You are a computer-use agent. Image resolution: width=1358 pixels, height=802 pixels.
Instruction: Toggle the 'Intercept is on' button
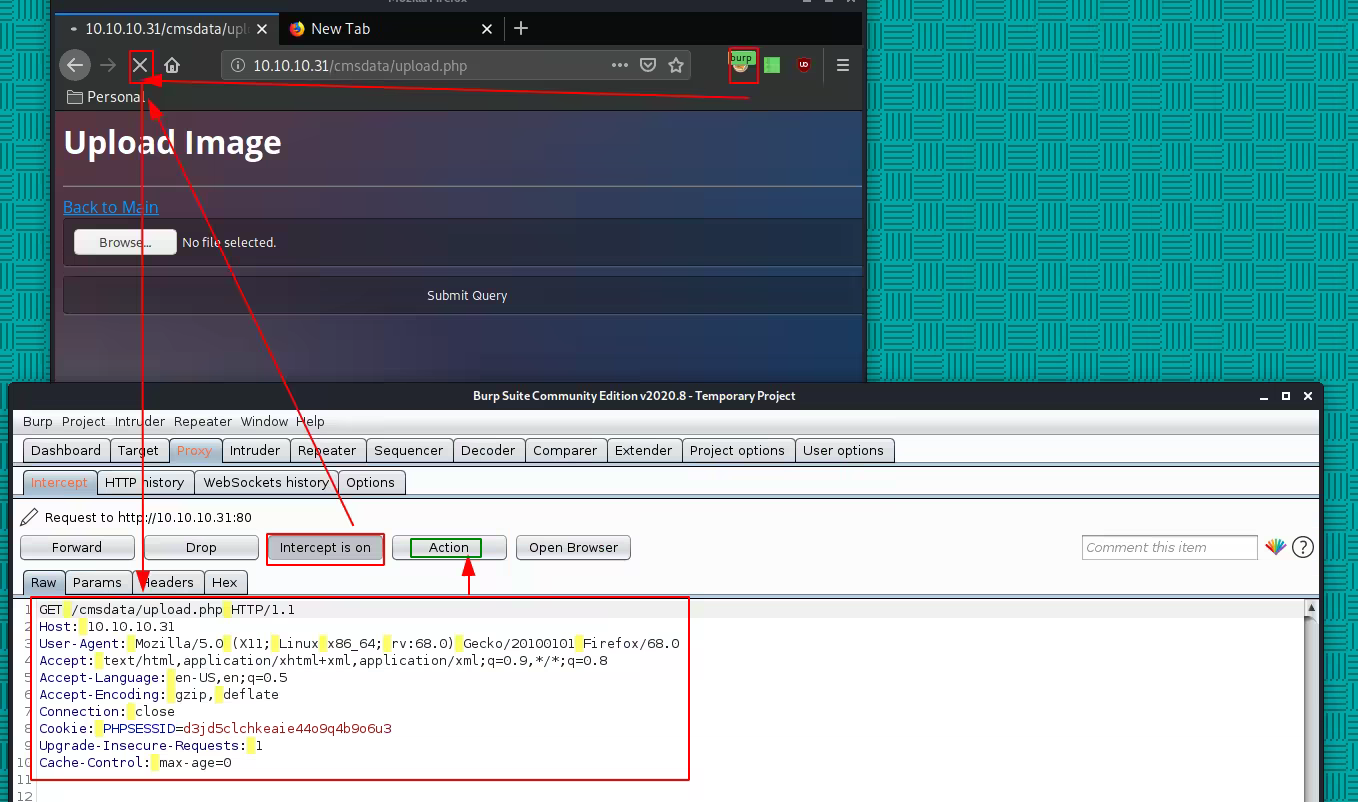pos(325,547)
